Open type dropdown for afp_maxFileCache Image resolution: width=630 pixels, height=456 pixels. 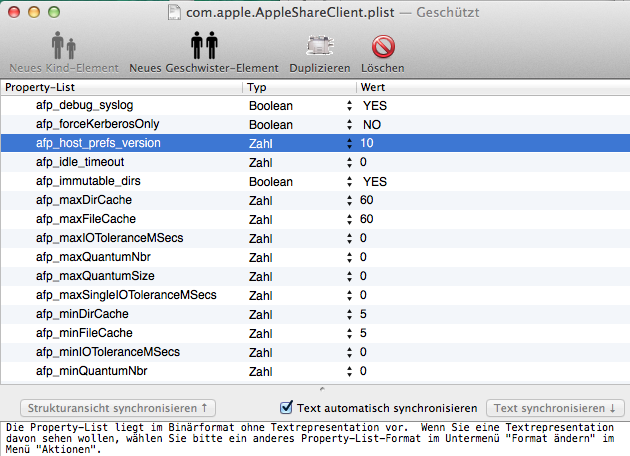[x=349, y=219]
